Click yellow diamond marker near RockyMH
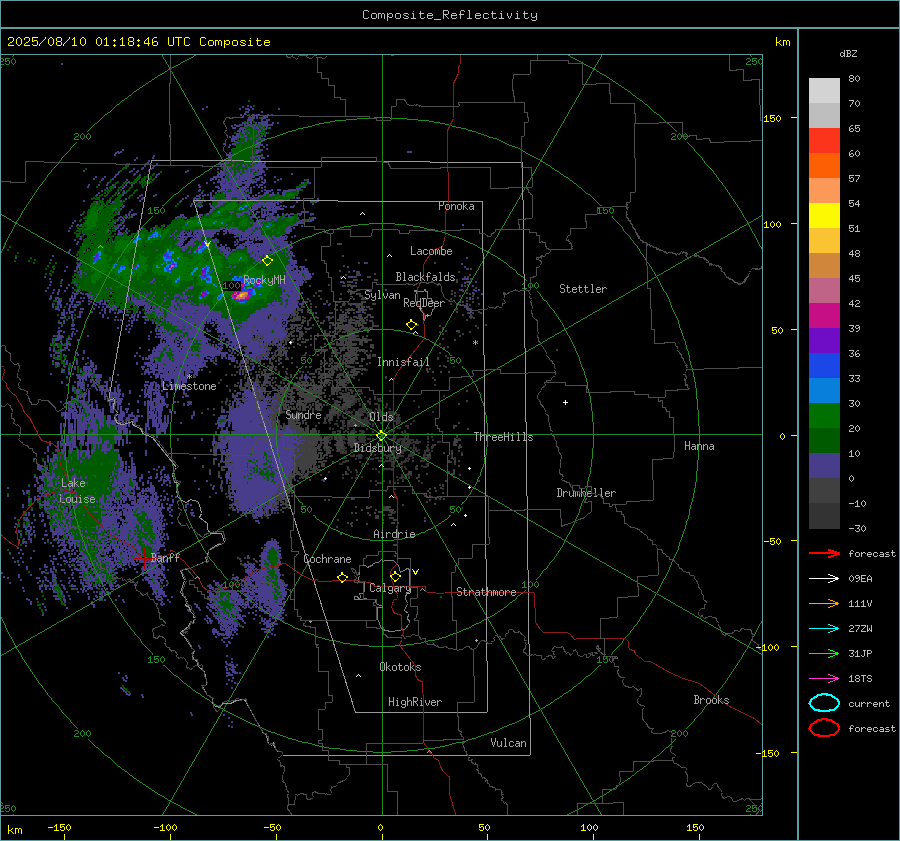Image resolution: width=900 pixels, height=841 pixels. coord(267,261)
